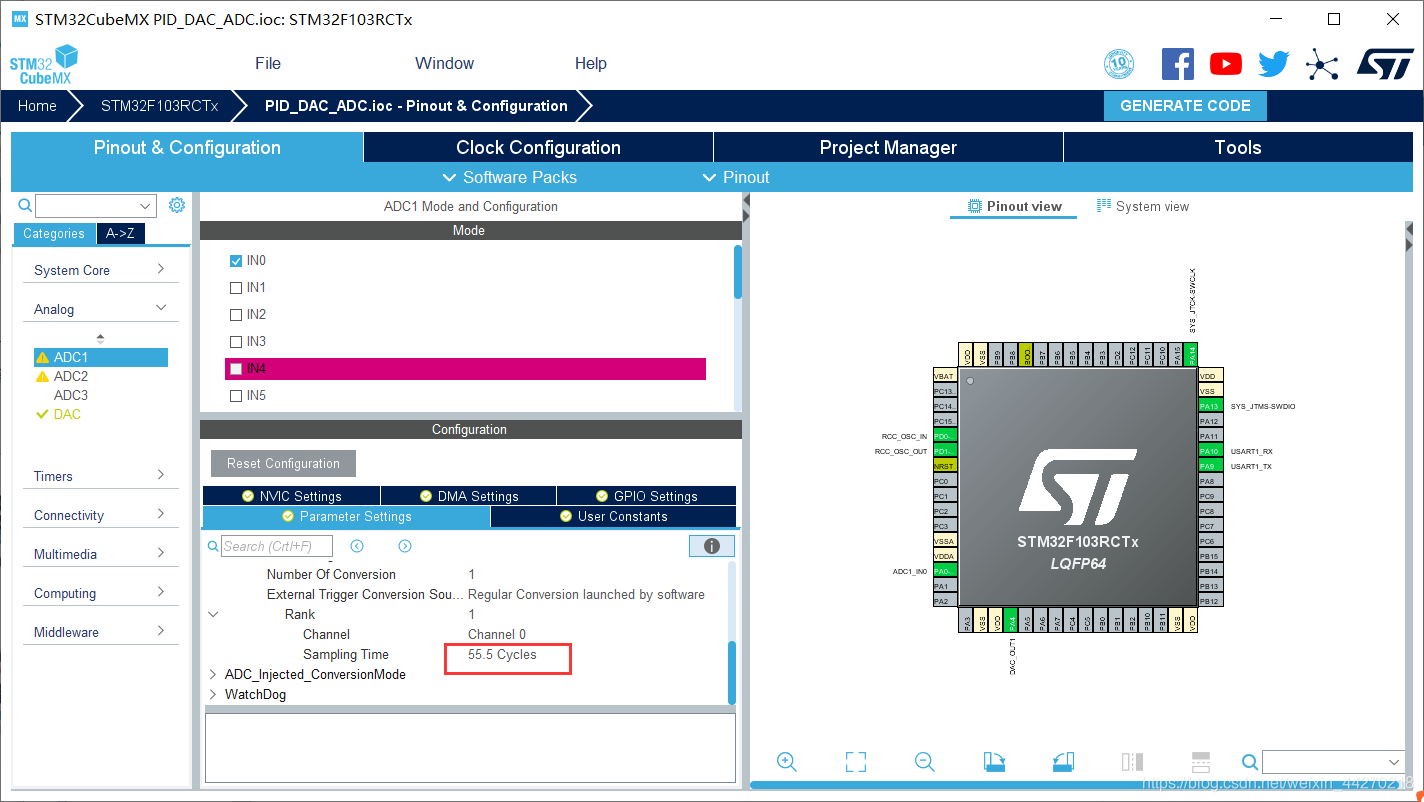Rotate the chip counter-clockwise

pos(1063,762)
